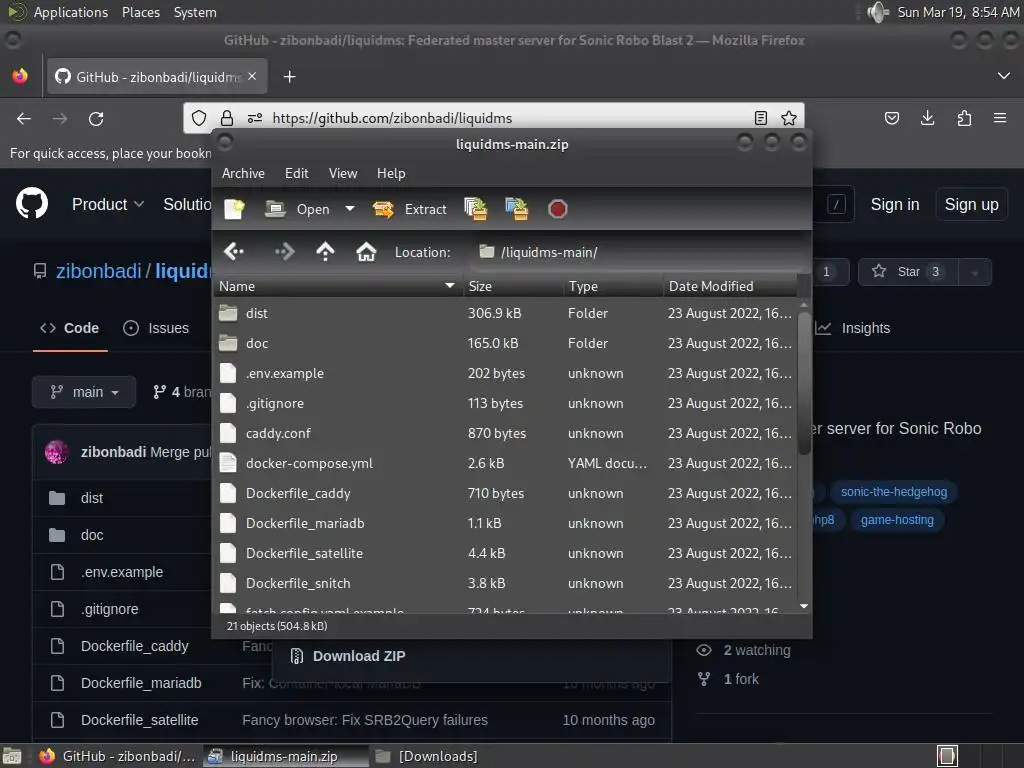Expand the Open recent dropdown arrow

click(x=350, y=209)
